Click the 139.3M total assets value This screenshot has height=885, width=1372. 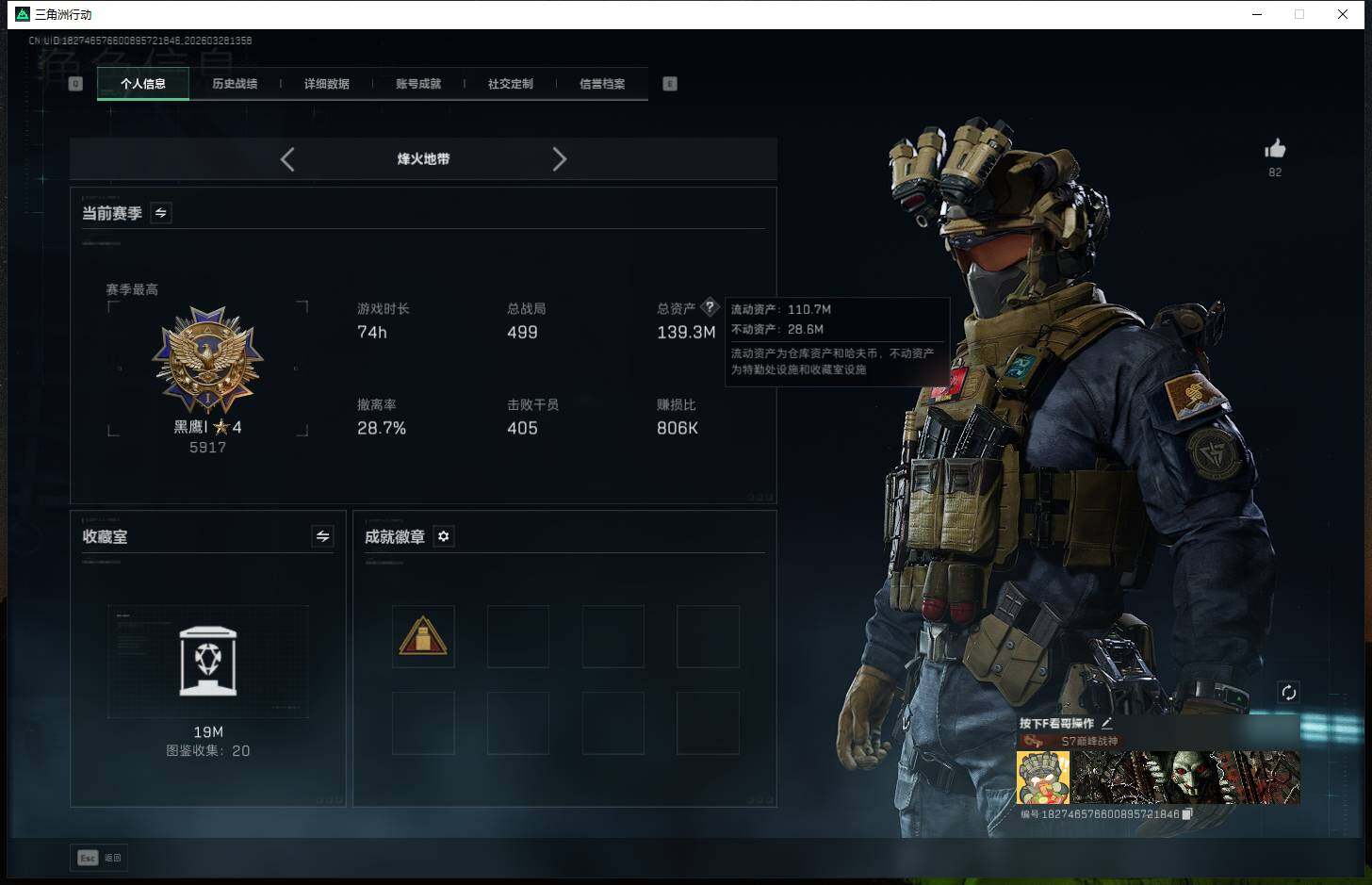tap(686, 333)
